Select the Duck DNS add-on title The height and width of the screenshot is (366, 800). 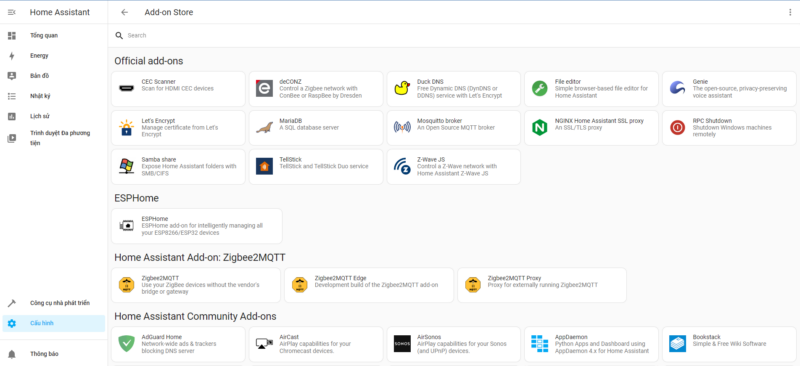pyautogui.click(x=430, y=82)
